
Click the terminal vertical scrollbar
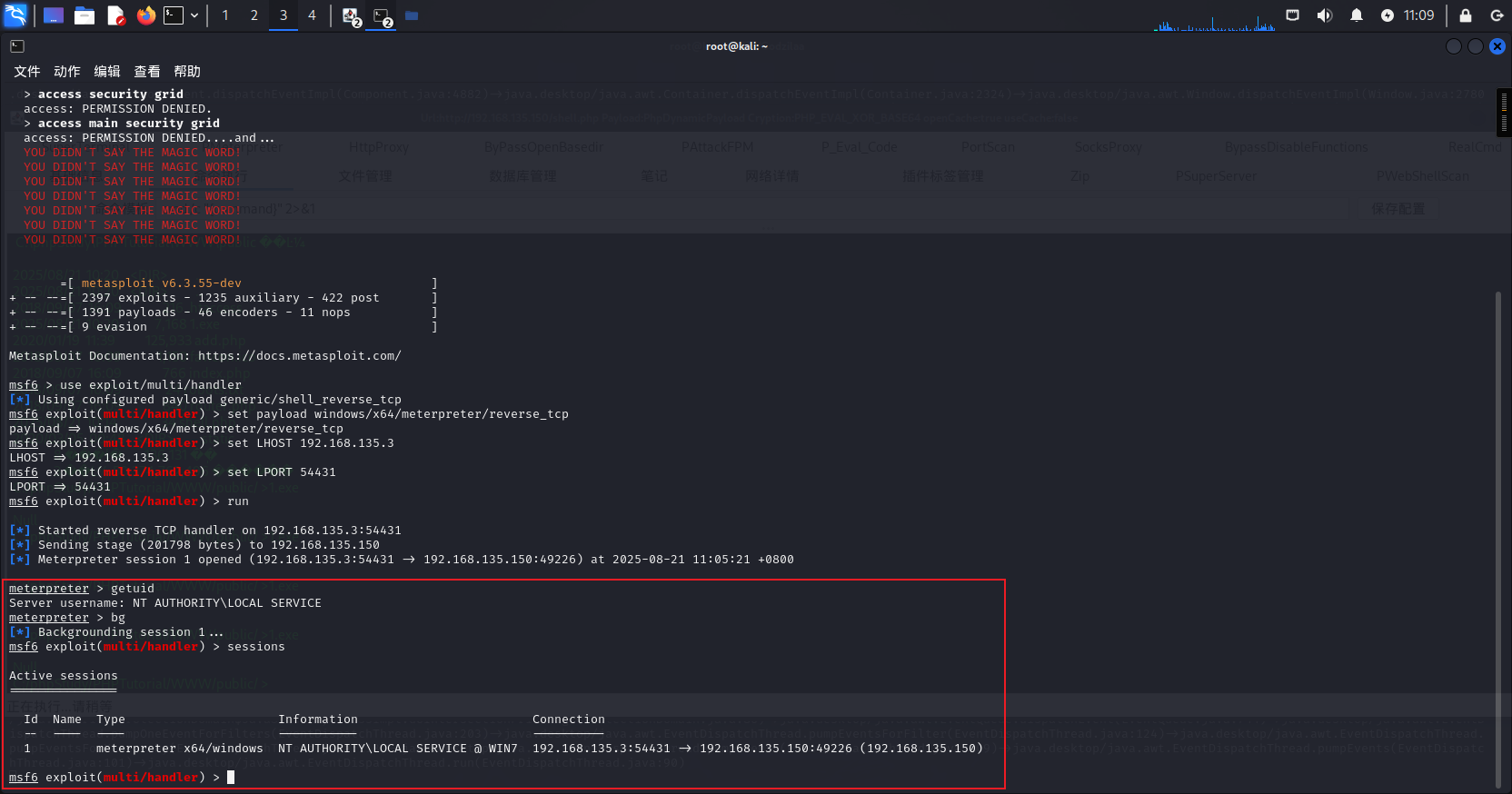coord(1497,540)
